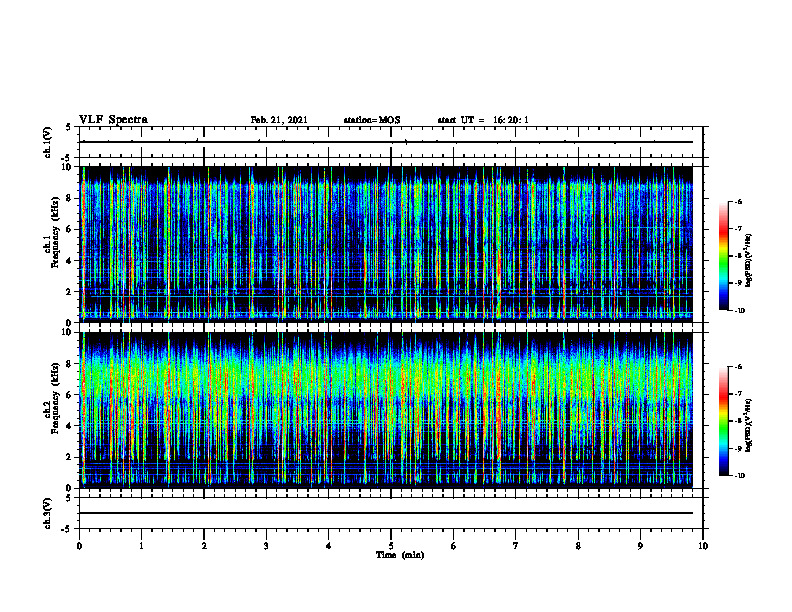Click time axis tick label "1"
Viewport: 792px width, 612px height.
tap(141, 546)
